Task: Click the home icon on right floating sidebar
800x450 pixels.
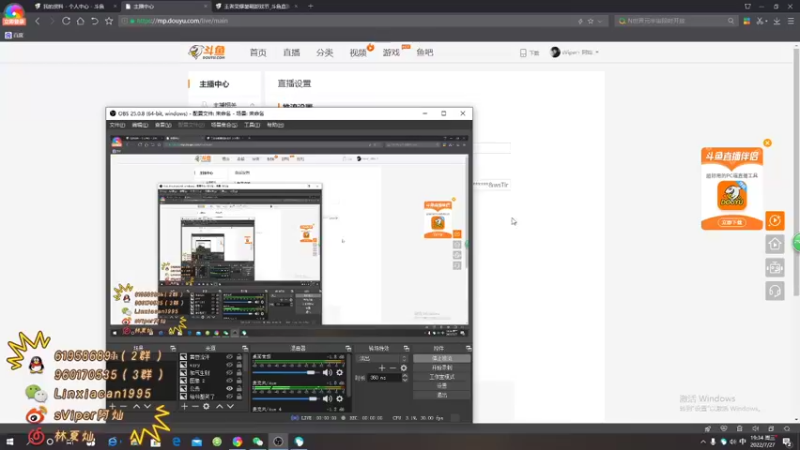Action: pos(774,244)
